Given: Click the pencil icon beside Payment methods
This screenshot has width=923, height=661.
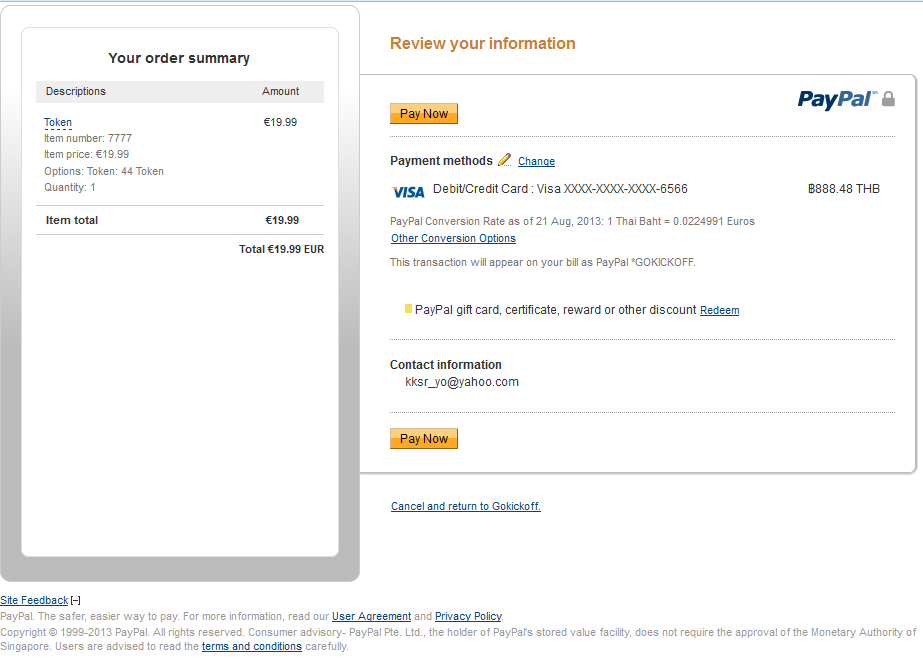Looking at the screenshot, I should click(x=504, y=160).
